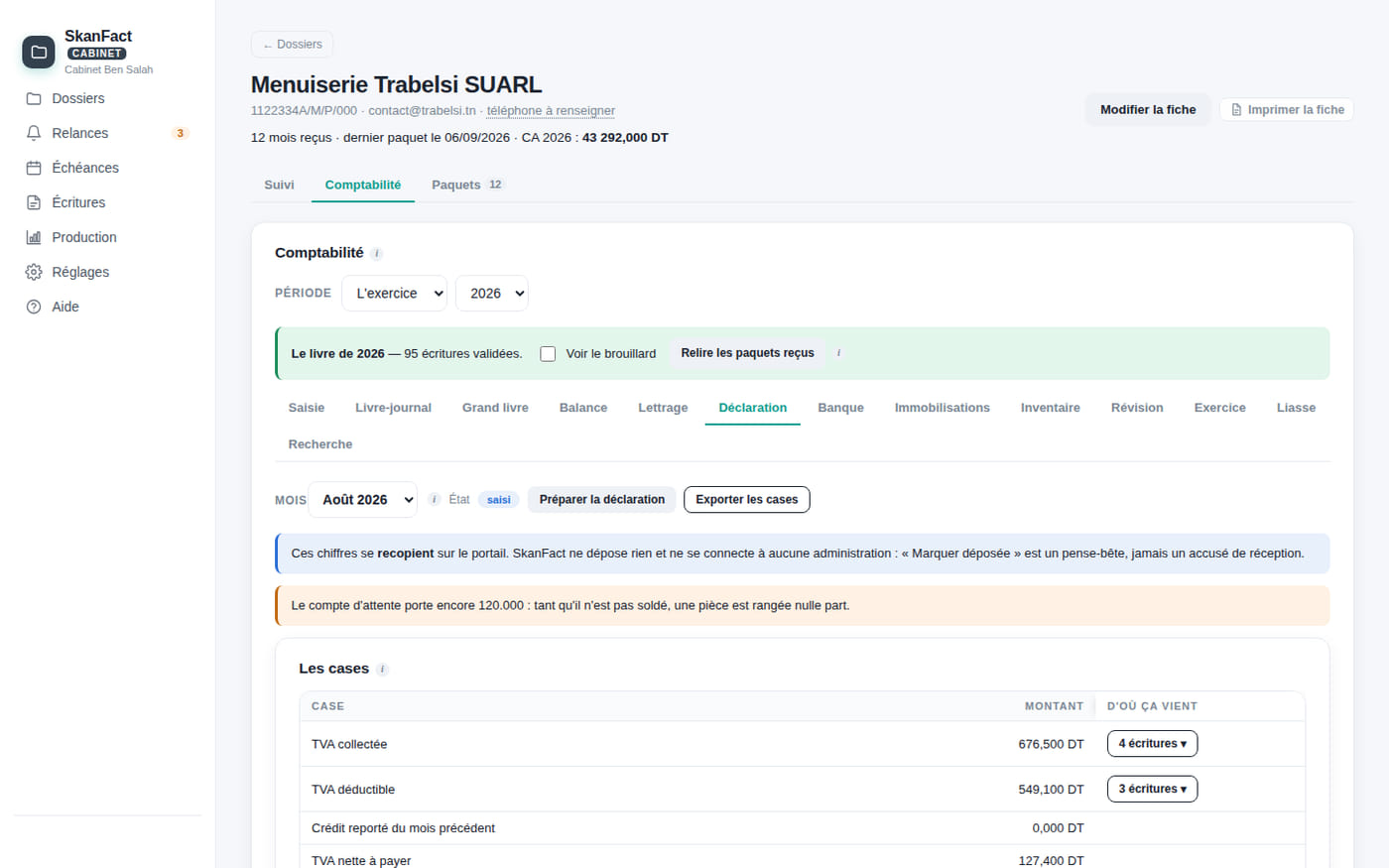The image size is (1389, 868).
Task: Click the info icon beside Les cases
Action: (383, 669)
